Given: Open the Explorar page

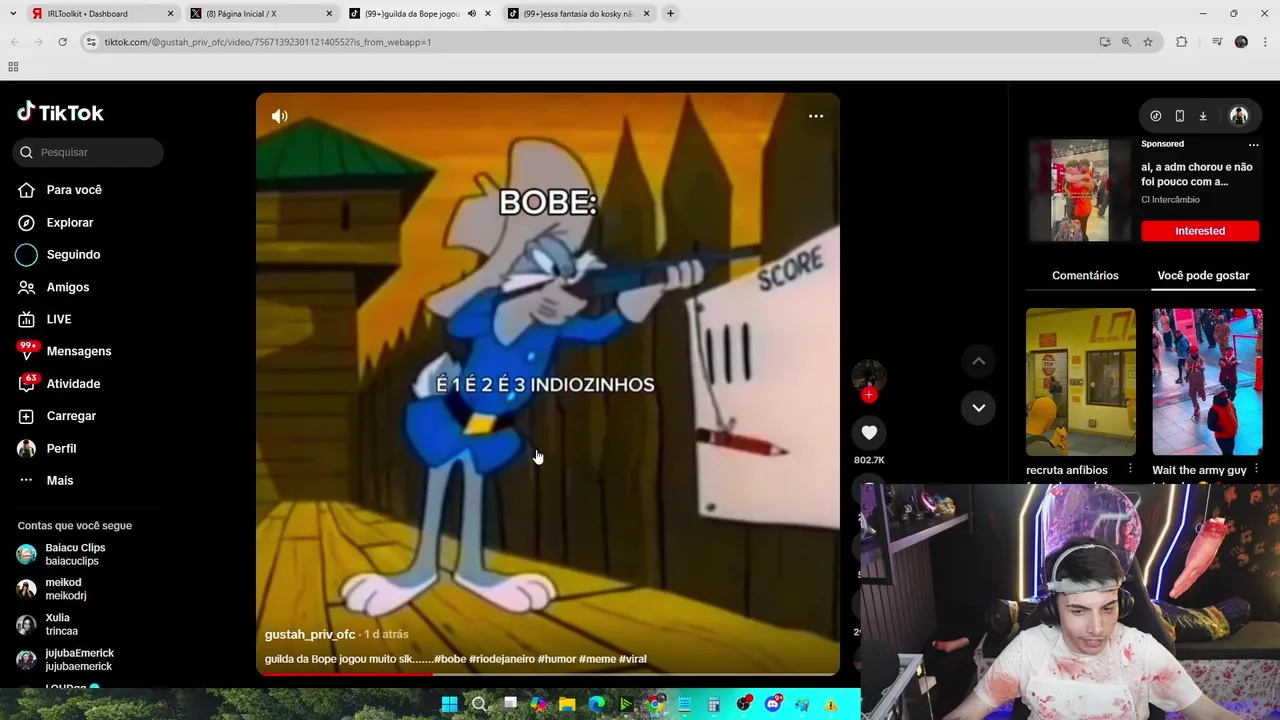Looking at the screenshot, I should click(56, 222).
